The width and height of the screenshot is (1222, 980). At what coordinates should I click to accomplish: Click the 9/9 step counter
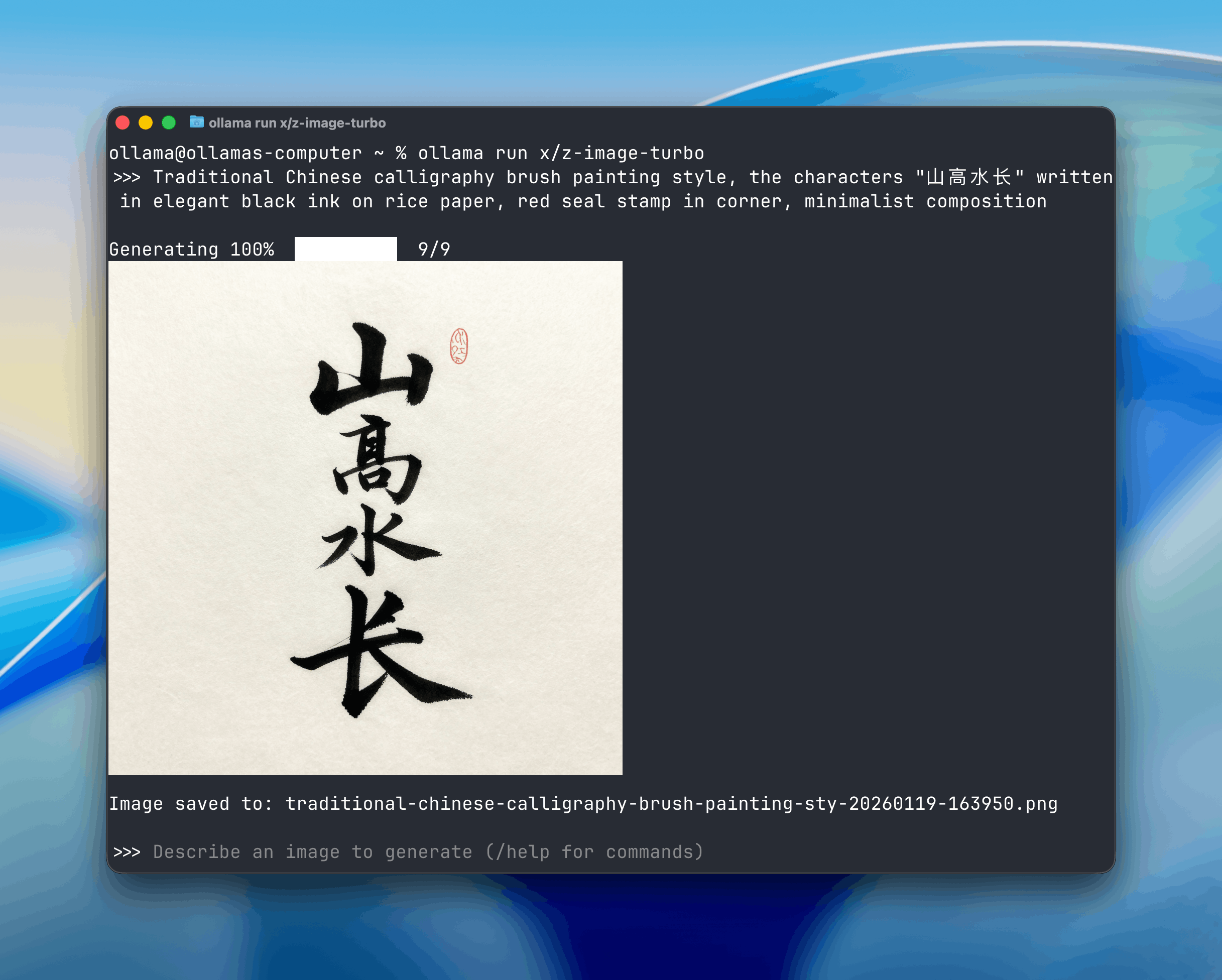(x=433, y=248)
